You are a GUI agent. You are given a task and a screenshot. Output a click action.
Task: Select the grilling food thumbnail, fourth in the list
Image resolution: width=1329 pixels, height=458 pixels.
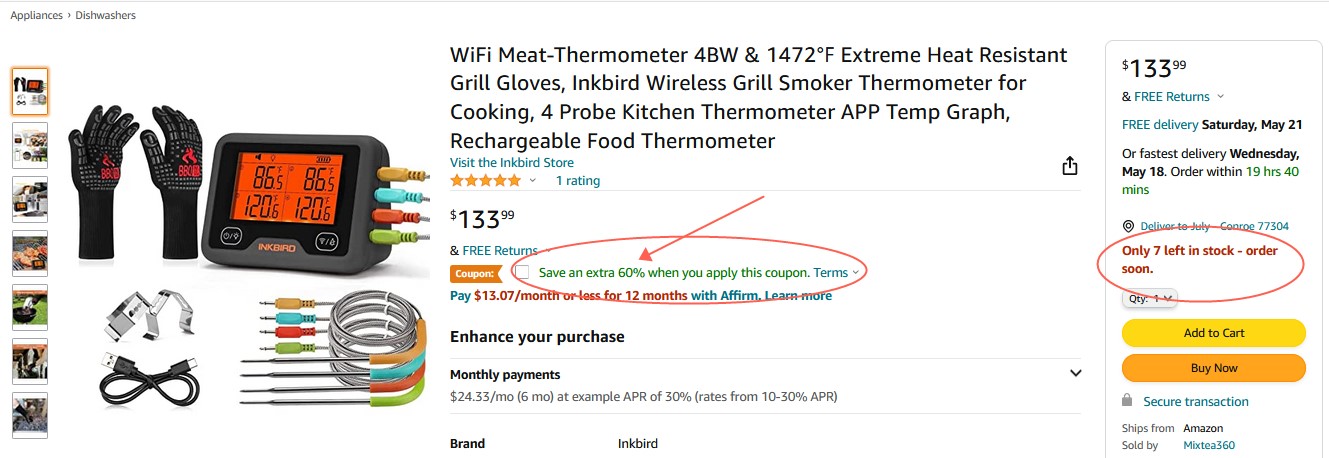pos(30,253)
